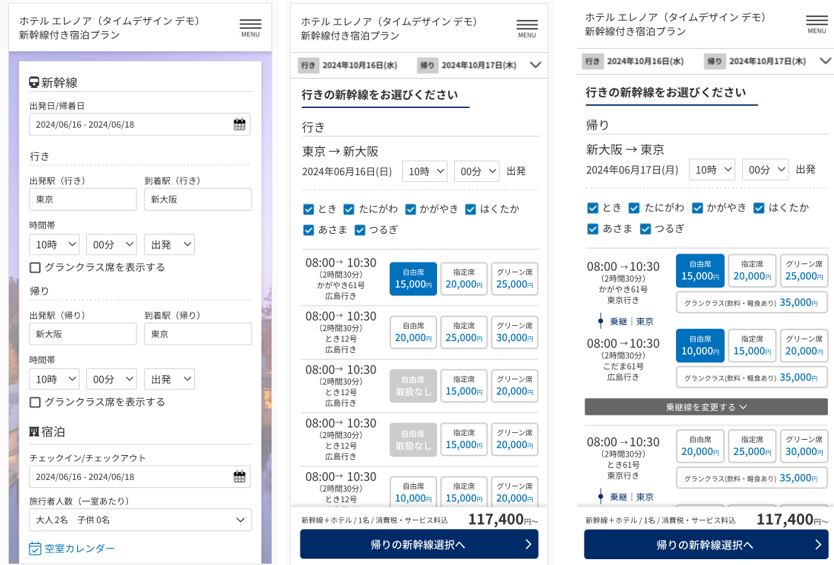Click the calendar icon in the 出発日/帰着日 field
The width and height of the screenshot is (834, 565).
(x=239, y=124)
